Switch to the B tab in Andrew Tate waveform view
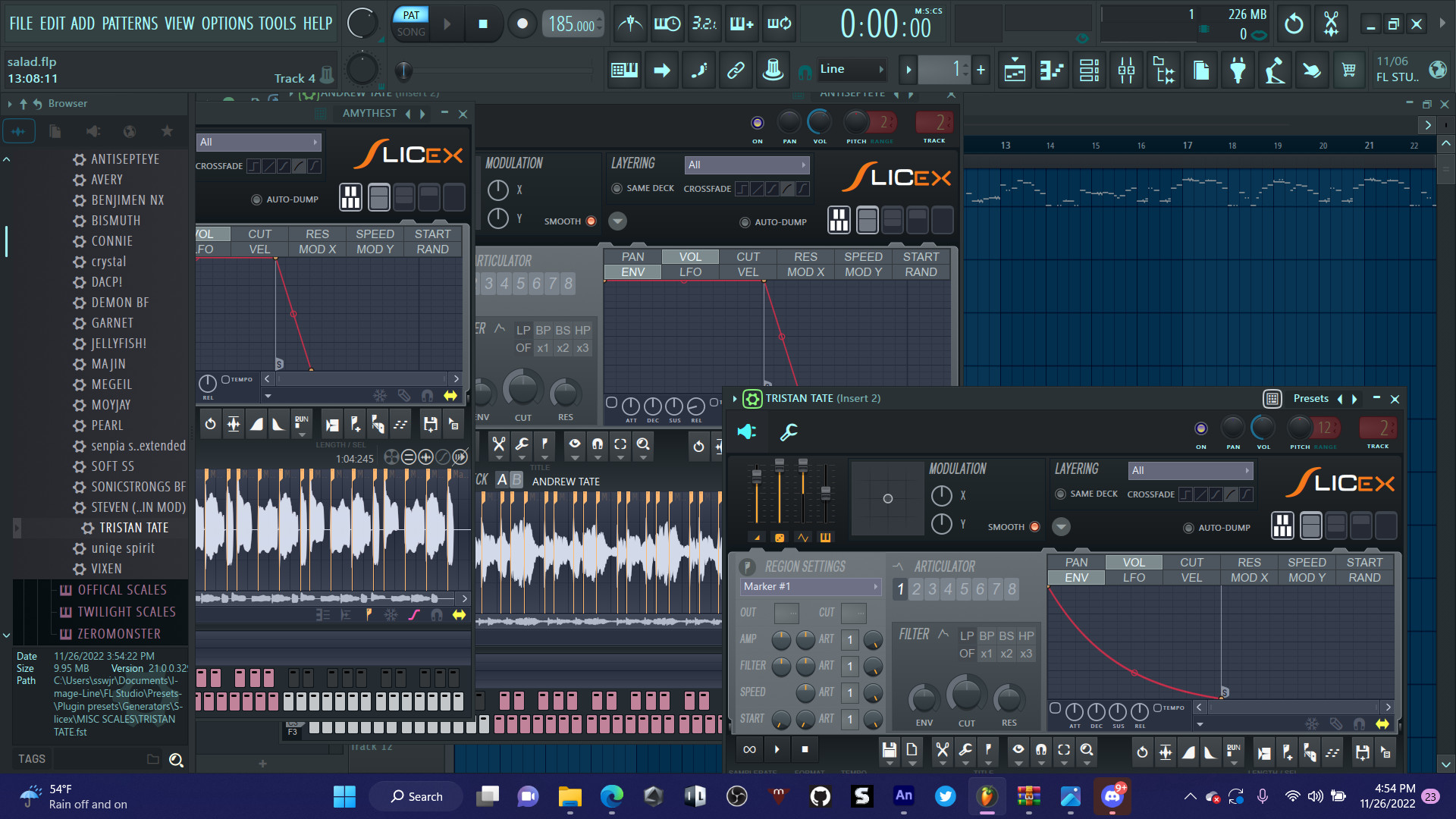The image size is (1456, 819). (x=516, y=480)
